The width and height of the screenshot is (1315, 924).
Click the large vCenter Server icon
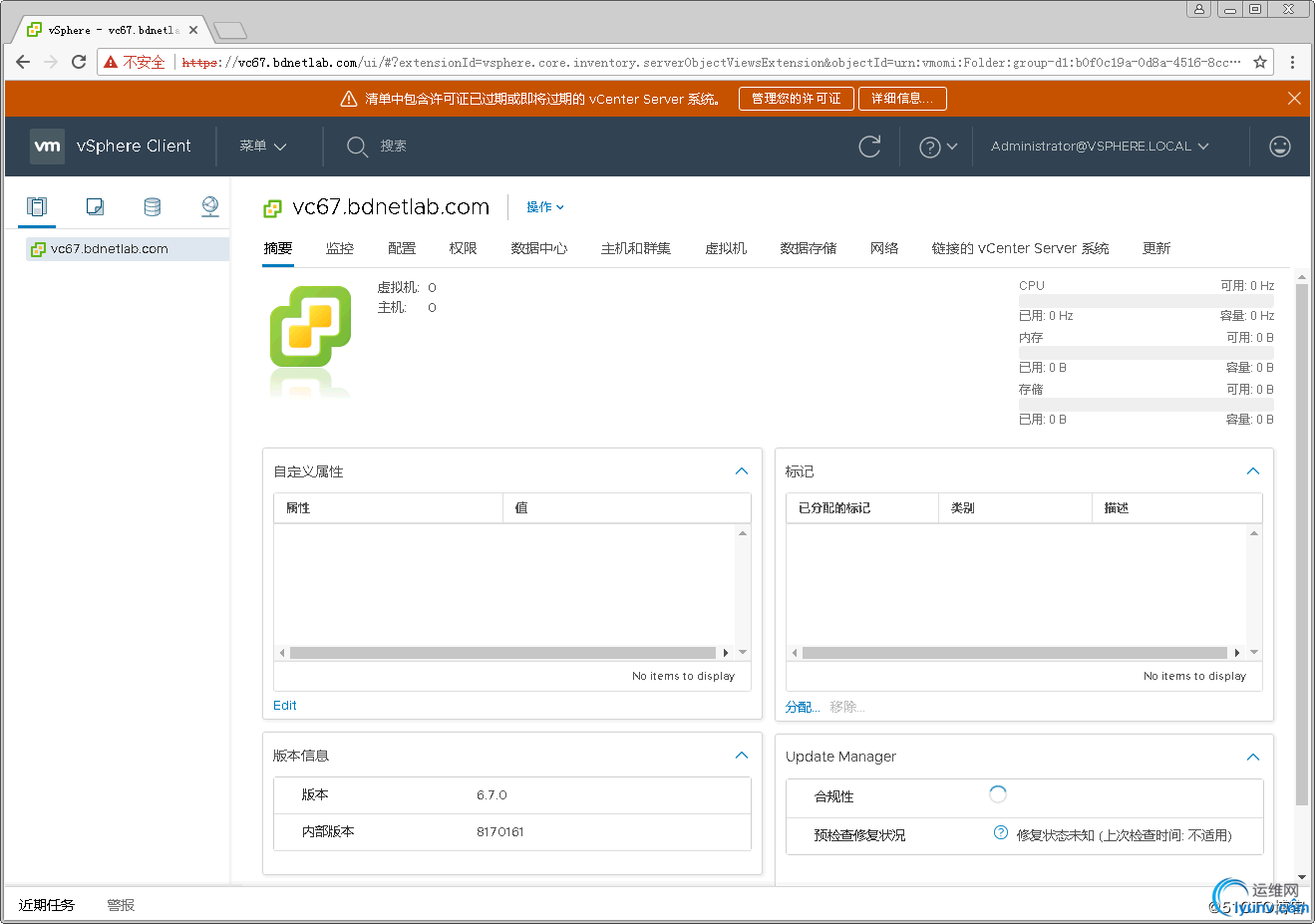point(311,326)
